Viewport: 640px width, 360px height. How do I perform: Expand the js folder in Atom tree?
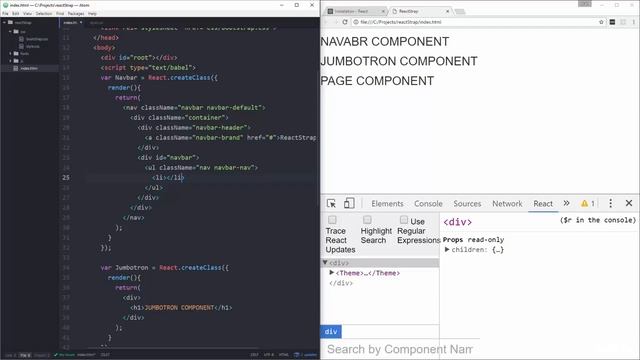click(10, 61)
